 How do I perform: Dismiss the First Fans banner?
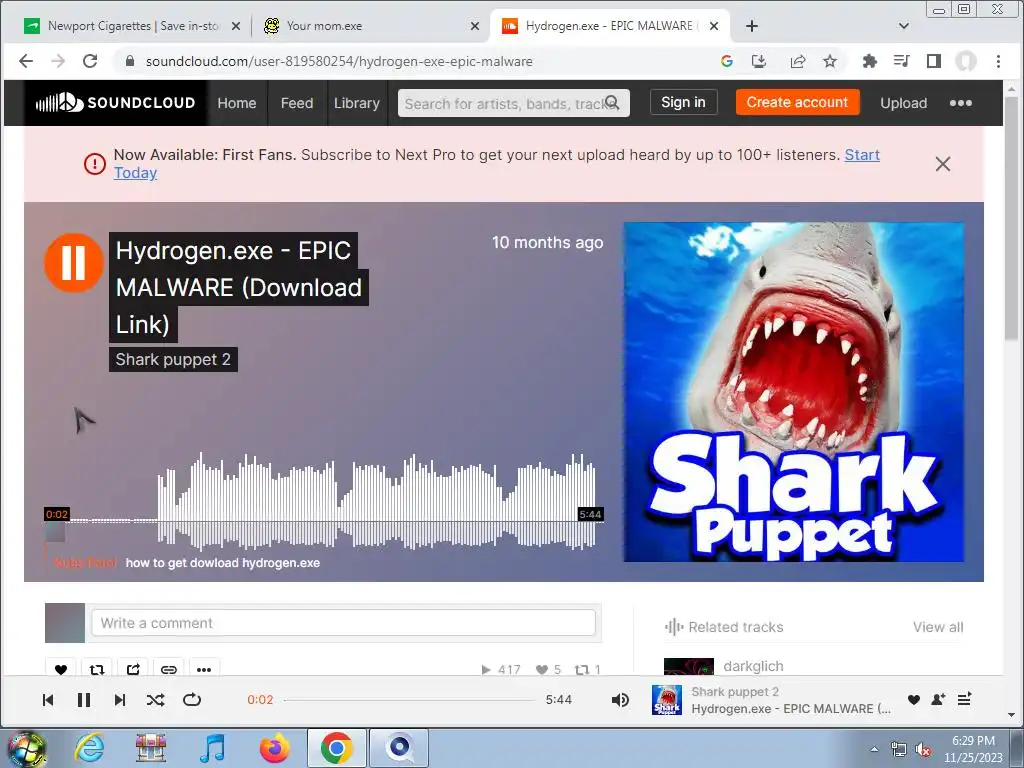pyautogui.click(x=942, y=164)
